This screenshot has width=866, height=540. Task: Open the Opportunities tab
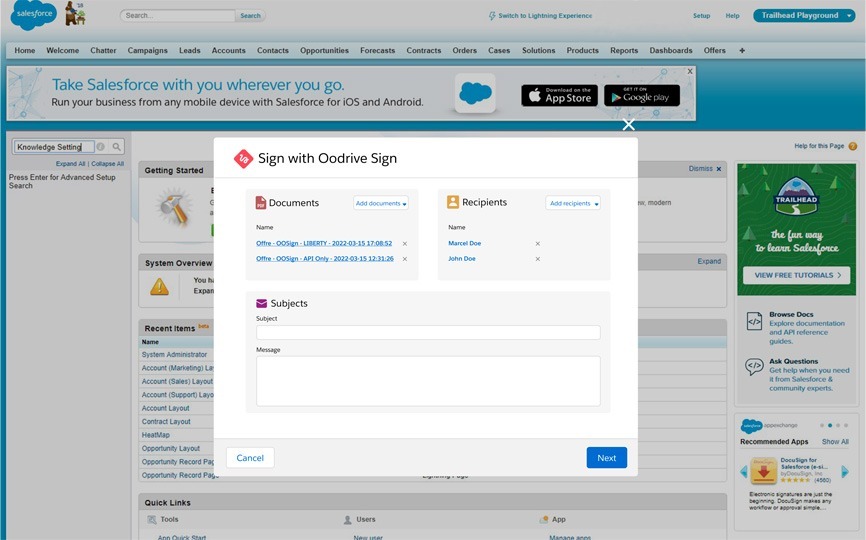[x=324, y=50]
